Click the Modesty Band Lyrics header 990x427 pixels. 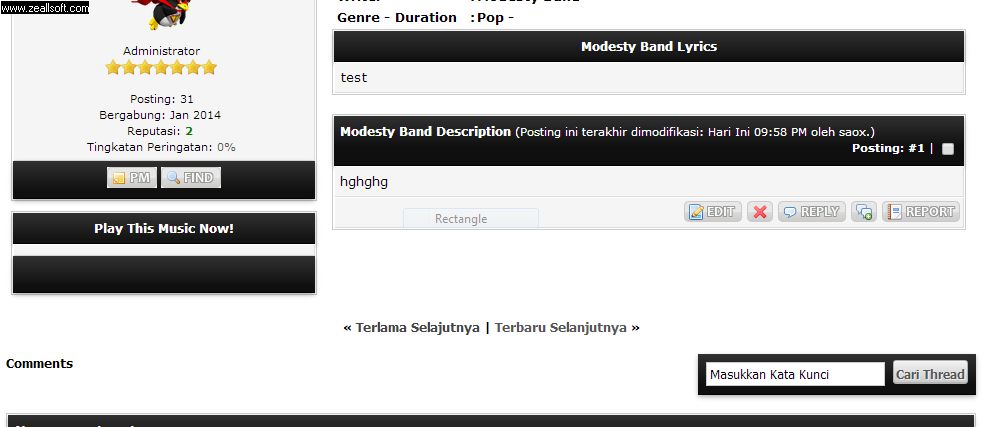point(648,46)
